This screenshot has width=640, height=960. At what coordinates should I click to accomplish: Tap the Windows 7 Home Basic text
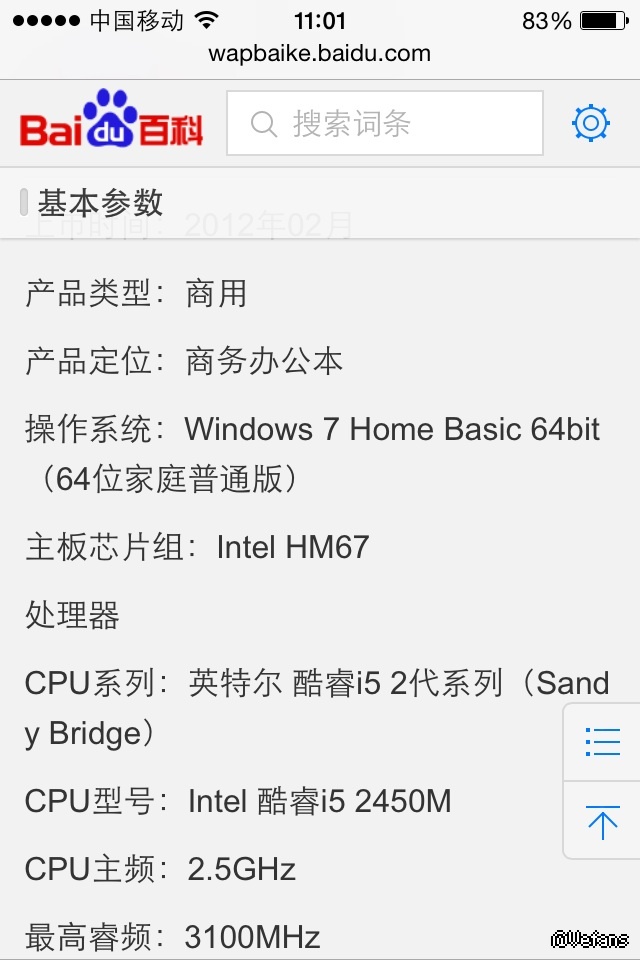[x=392, y=429]
